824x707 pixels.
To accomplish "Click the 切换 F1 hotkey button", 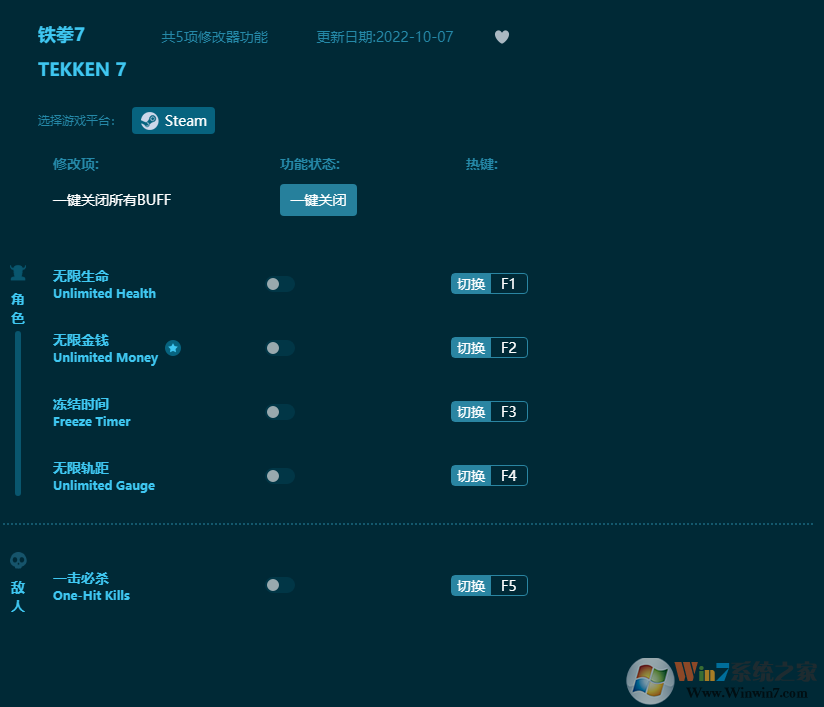I will (x=489, y=284).
